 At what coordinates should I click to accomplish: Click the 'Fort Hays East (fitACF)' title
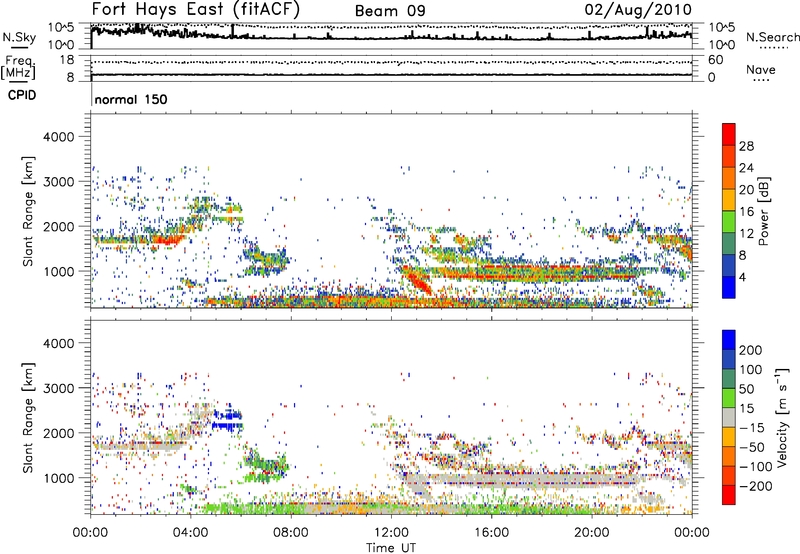tap(195, 9)
